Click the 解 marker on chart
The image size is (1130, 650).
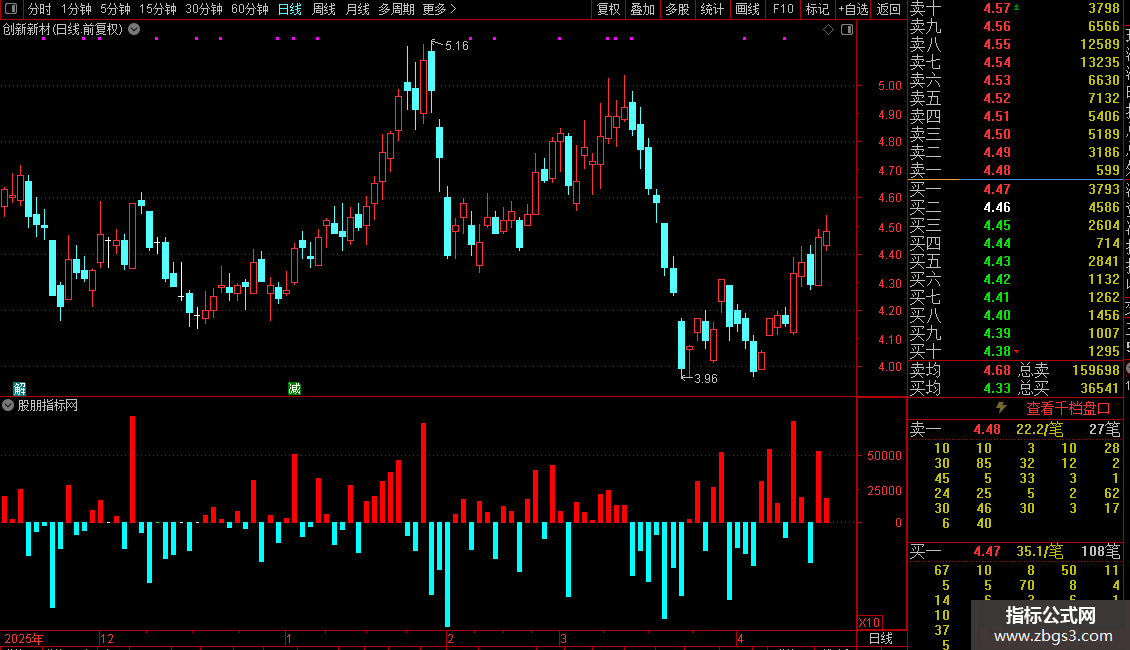coord(19,388)
